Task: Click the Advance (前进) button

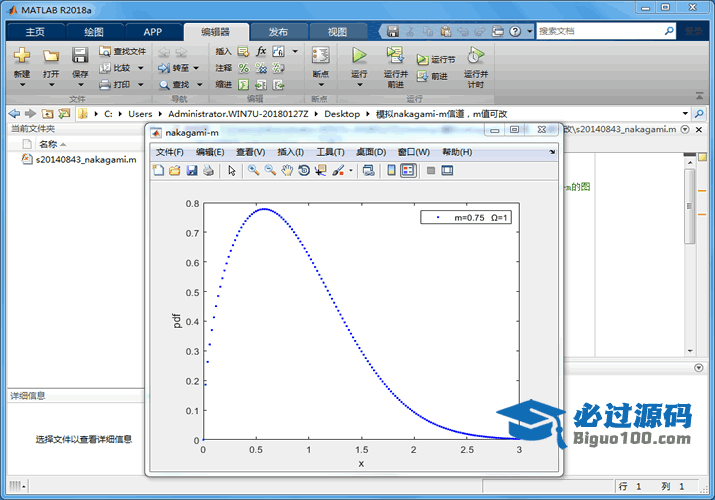Action: pyautogui.click(x=432, y=77)
